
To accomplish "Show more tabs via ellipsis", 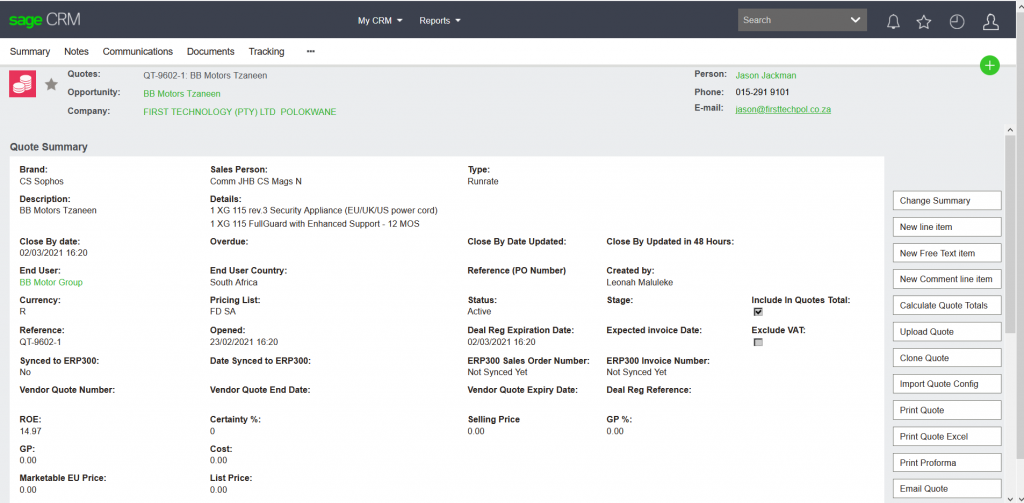I will click(311, 51).
